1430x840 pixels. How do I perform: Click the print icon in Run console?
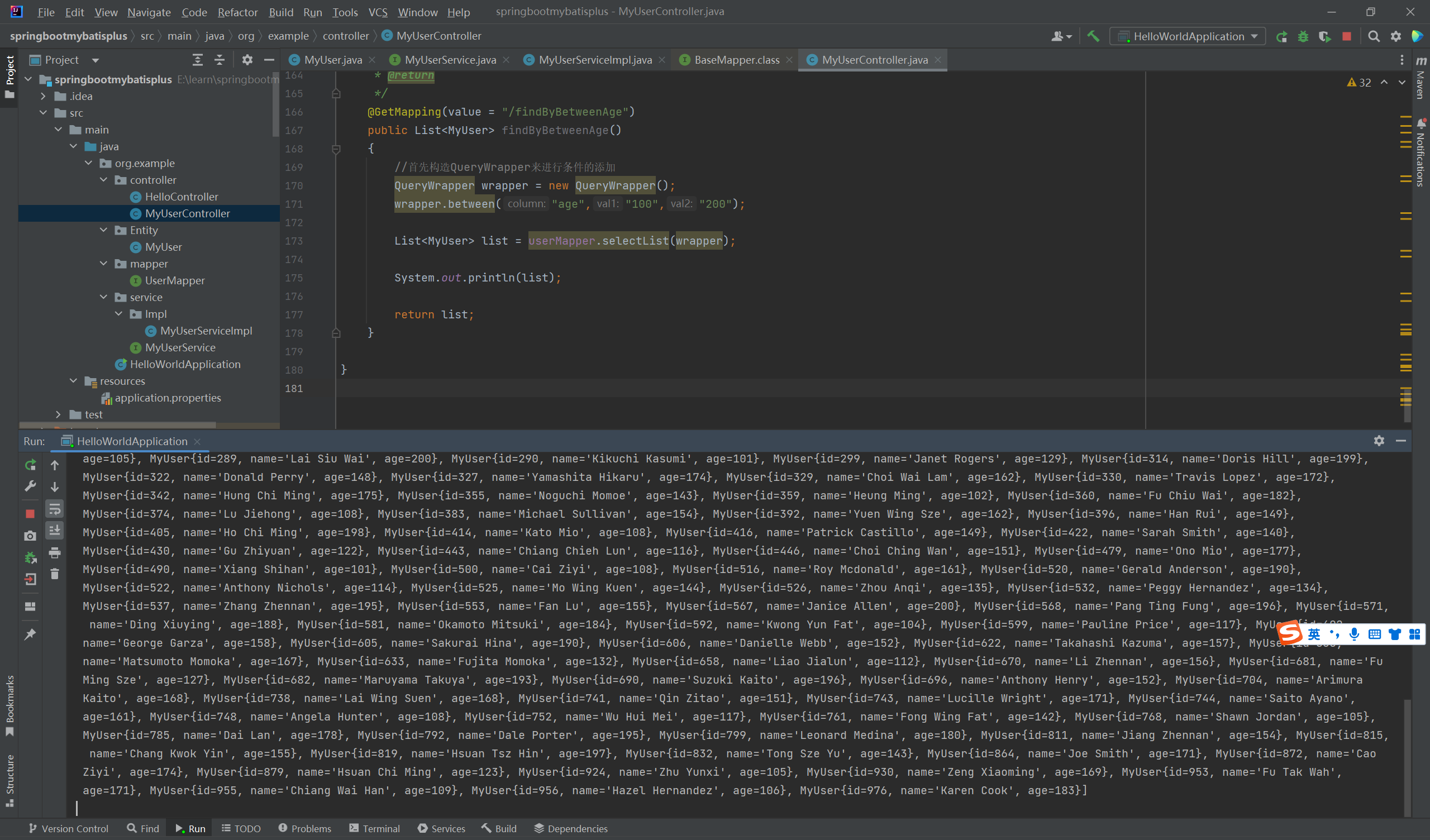[55, 552]
